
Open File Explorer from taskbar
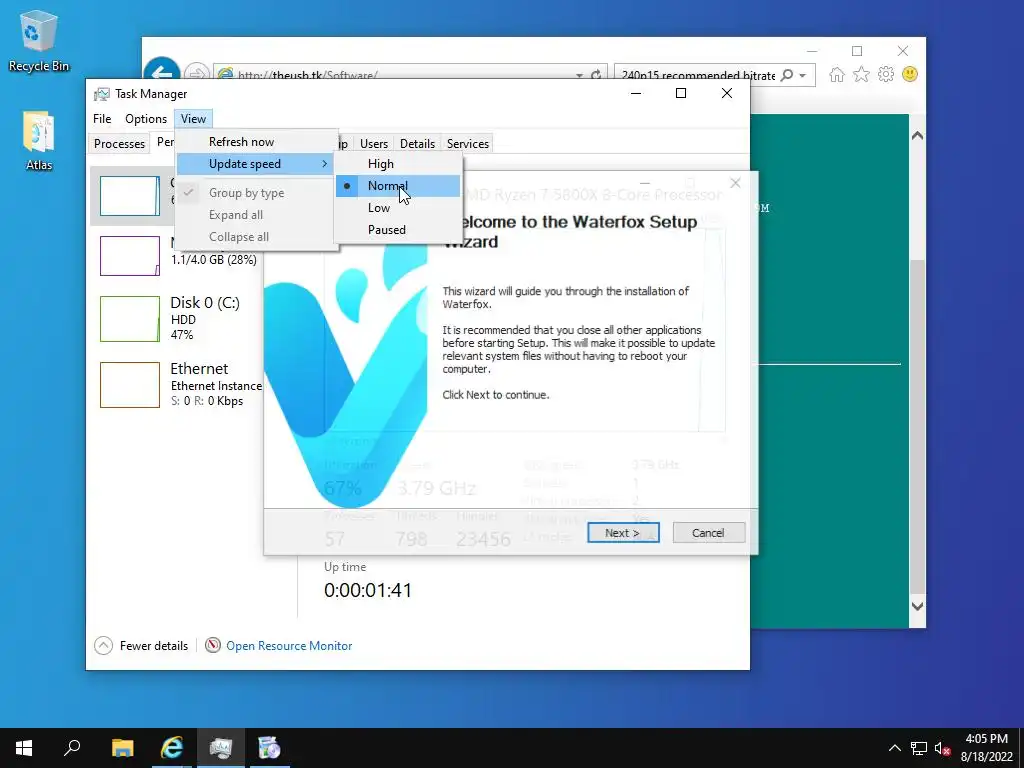122,748
